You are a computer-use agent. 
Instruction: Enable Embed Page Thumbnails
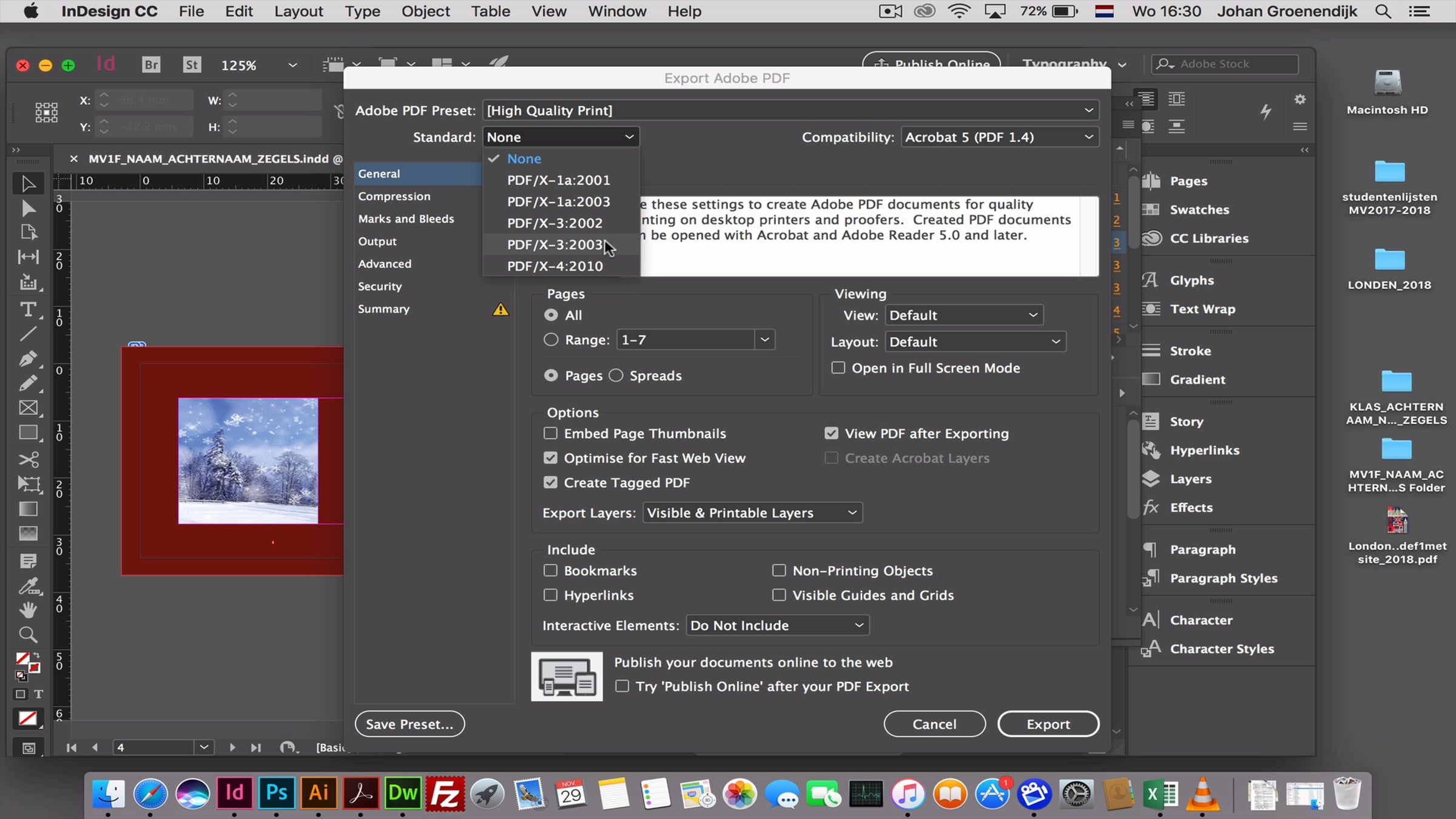(x=550, y=433)
